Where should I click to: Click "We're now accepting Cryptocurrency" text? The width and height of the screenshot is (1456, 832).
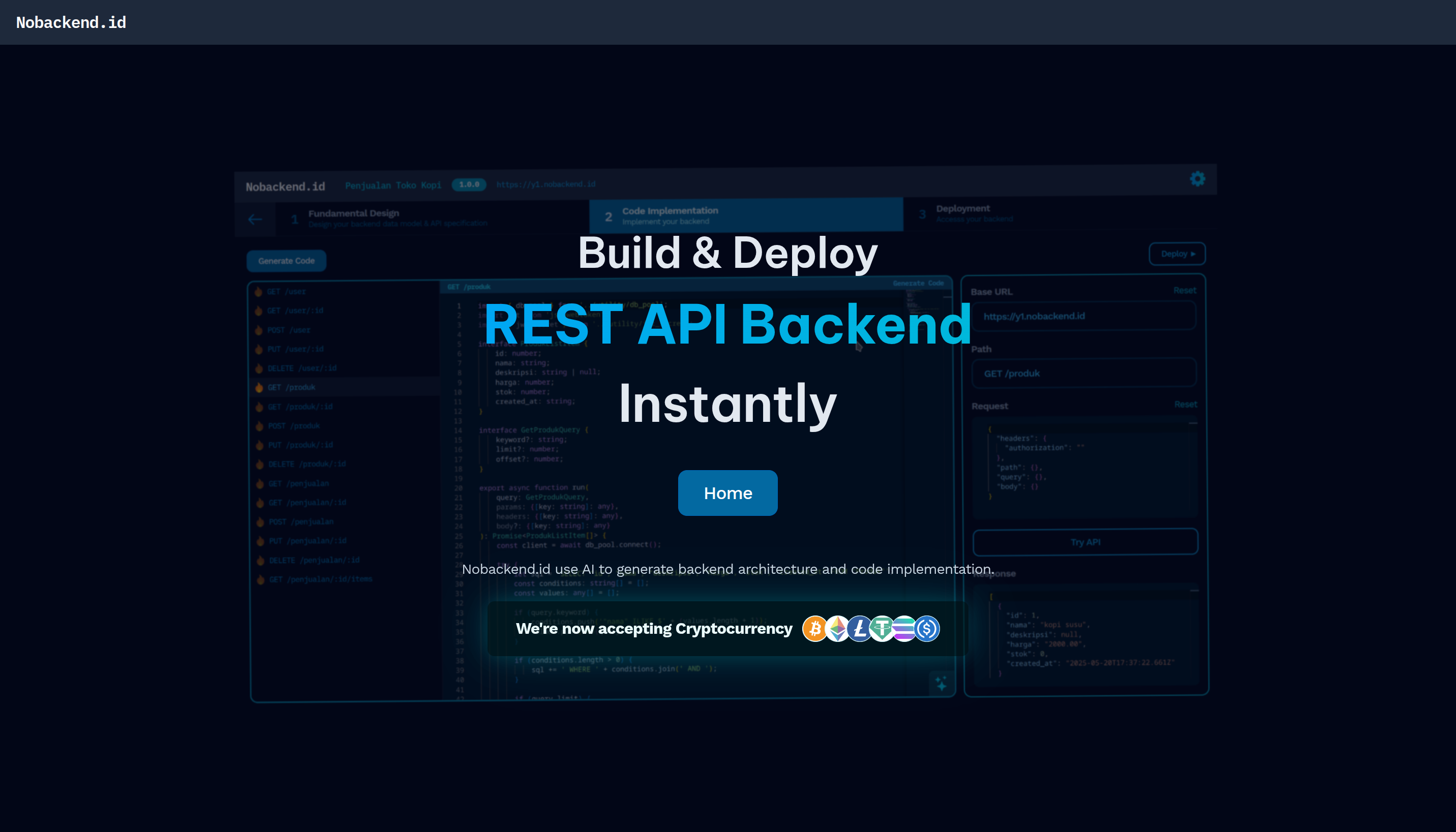click(654, 629)
